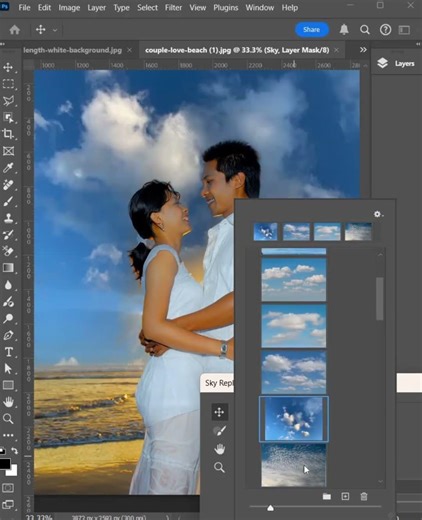Click the Share button
The height and width of the screenshot is (520, 422).
pyautogui.click(x=312, y=30)
